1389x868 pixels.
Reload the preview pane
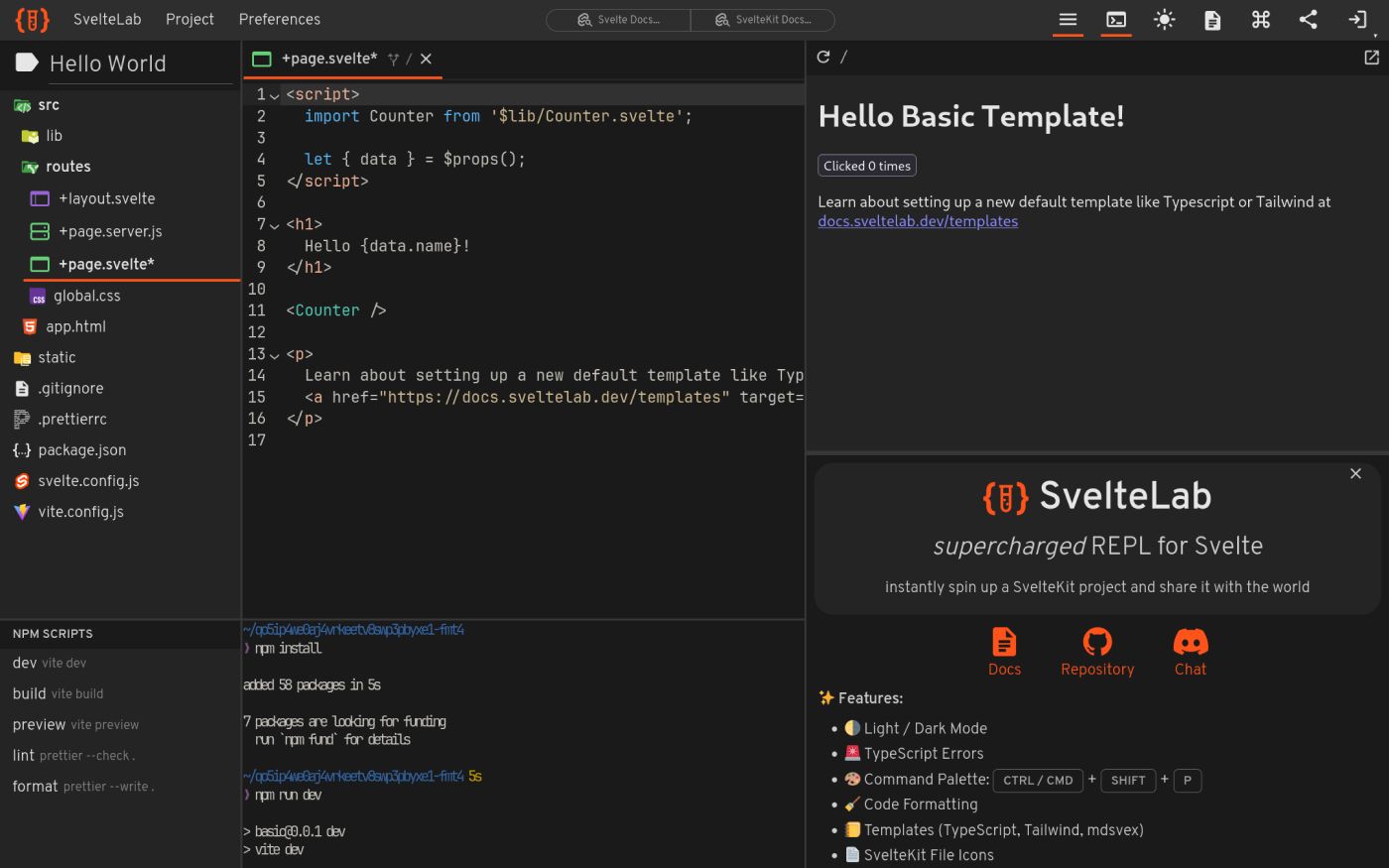[823, 57]
